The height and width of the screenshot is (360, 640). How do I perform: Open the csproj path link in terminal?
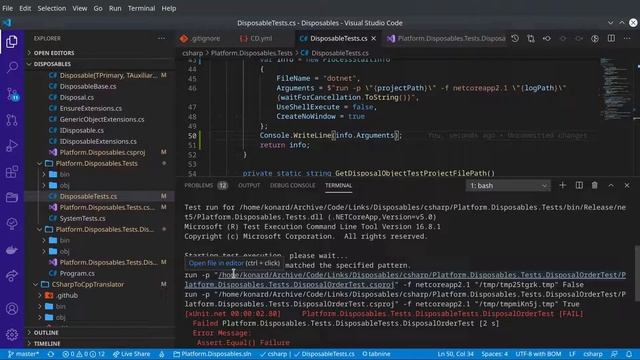coord(404,280)
